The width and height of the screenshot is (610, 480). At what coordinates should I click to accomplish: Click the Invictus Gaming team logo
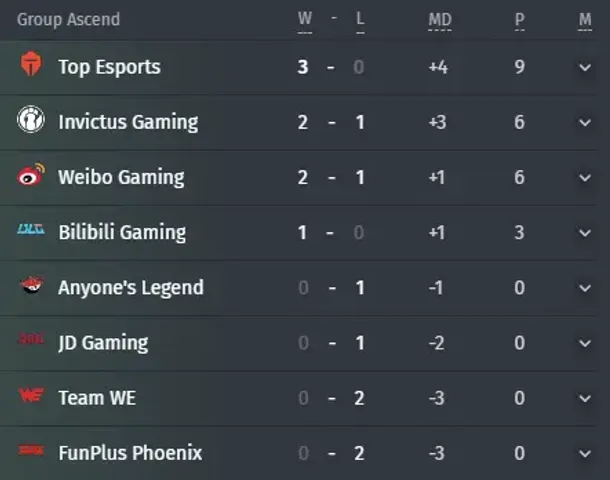(x=31, y=119)
